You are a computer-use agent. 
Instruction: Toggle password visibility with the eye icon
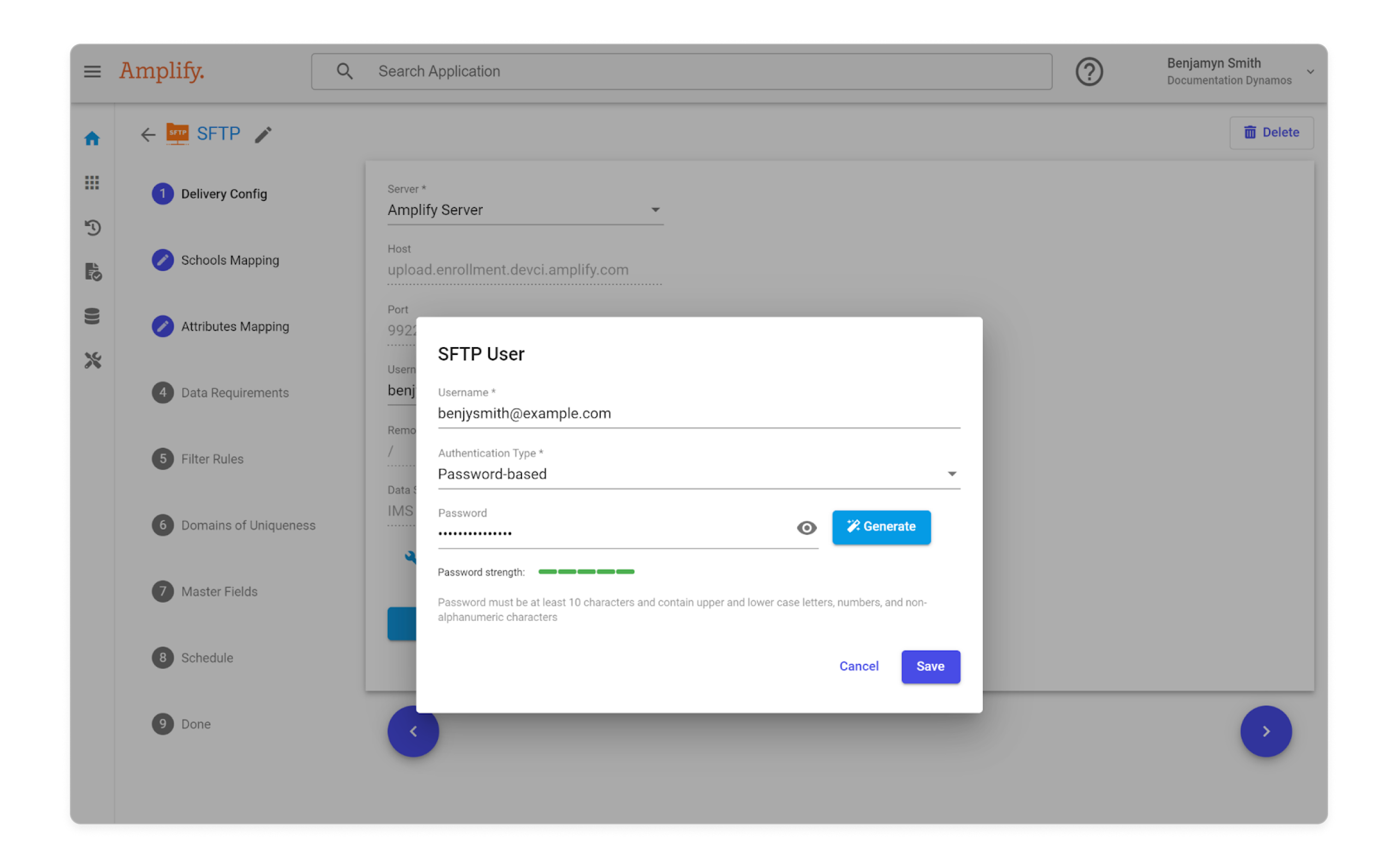(x=806, y=527)
